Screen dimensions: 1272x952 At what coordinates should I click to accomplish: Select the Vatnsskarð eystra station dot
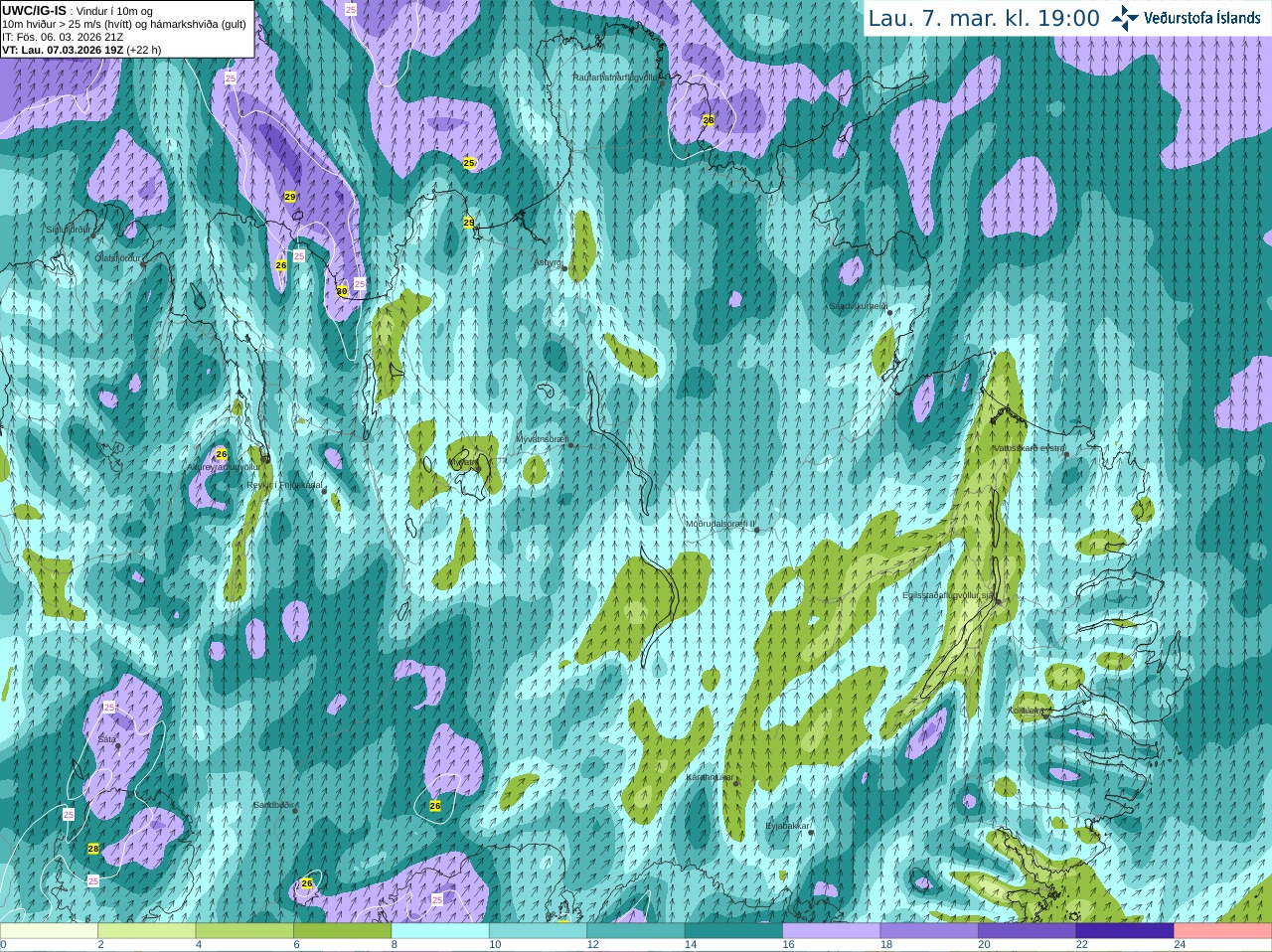1066,454
